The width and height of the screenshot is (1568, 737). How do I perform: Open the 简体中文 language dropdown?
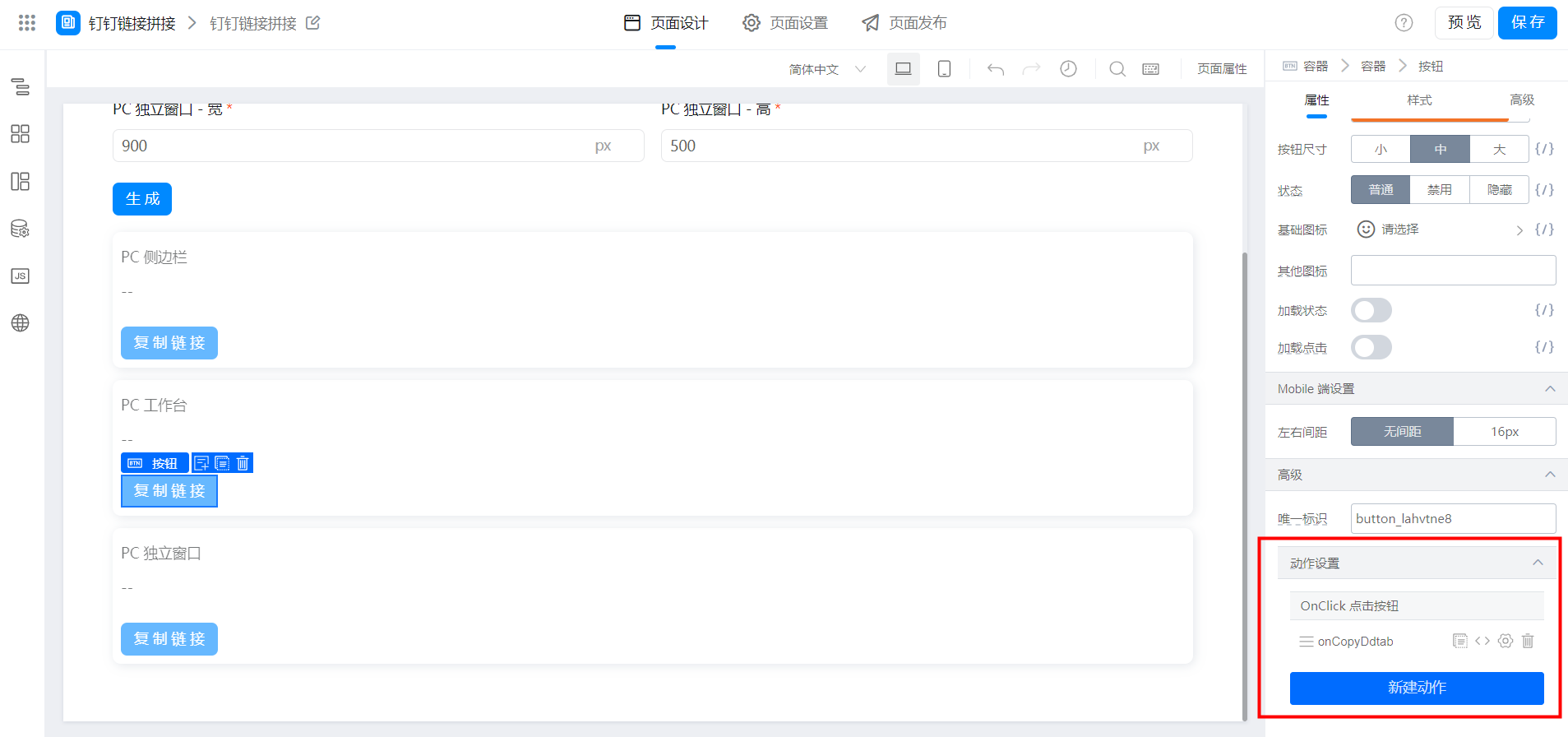[827, 69]
